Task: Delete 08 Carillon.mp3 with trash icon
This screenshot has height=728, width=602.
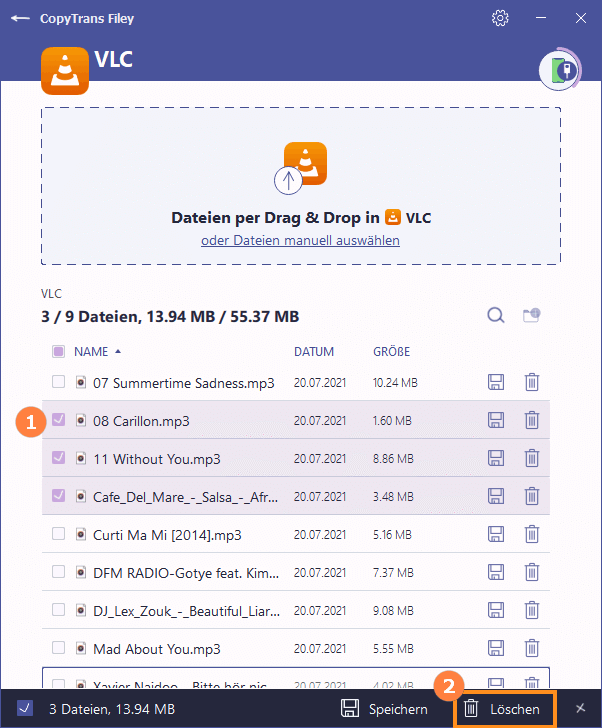Action: click(532, 420)
